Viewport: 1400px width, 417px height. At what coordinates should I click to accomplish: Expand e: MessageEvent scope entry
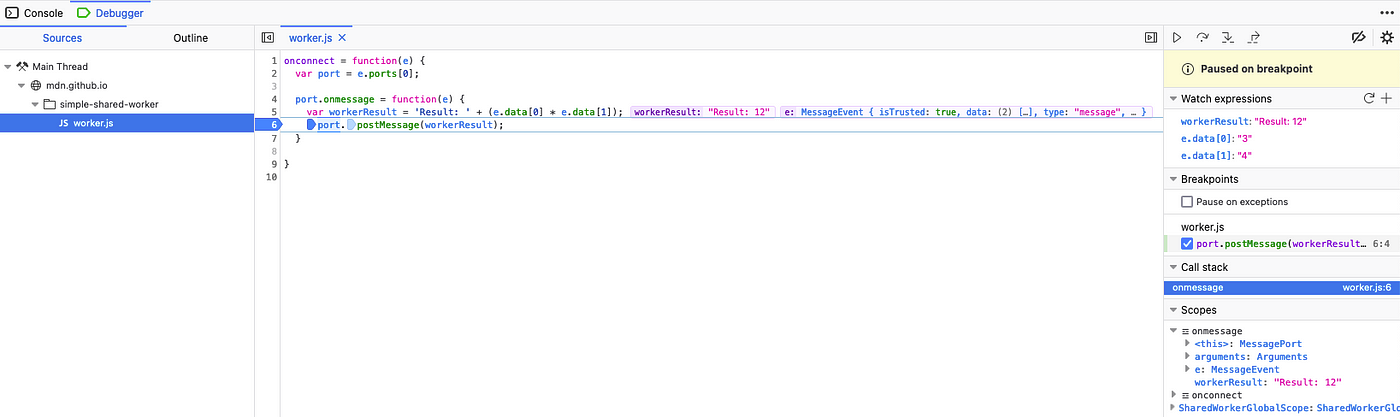1187,370
